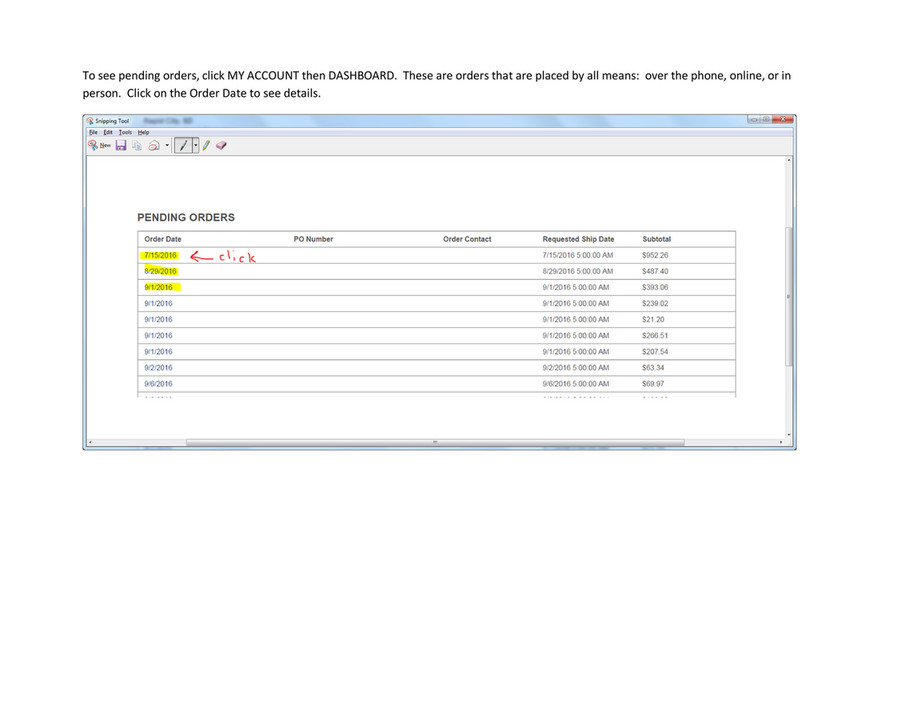
Task: Select the Highlighter tool
Action: pos(206,145)
